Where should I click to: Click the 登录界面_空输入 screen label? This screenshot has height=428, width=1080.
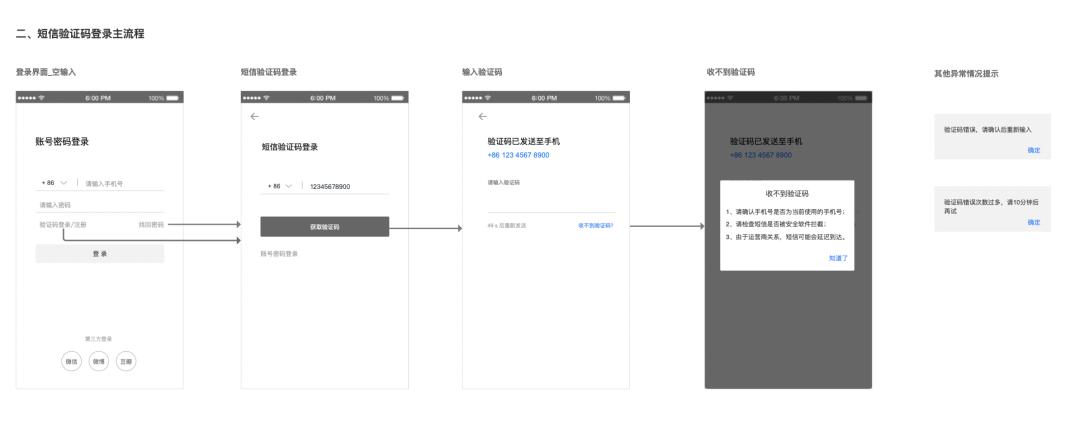pos(45,72)
